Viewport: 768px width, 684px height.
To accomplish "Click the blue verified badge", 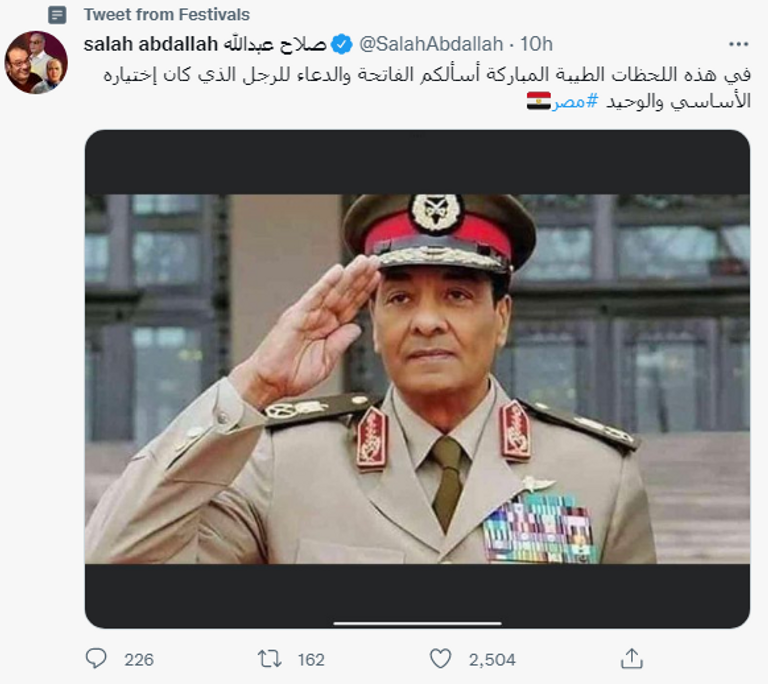I will pyautogui.click(x=341, y=45).
